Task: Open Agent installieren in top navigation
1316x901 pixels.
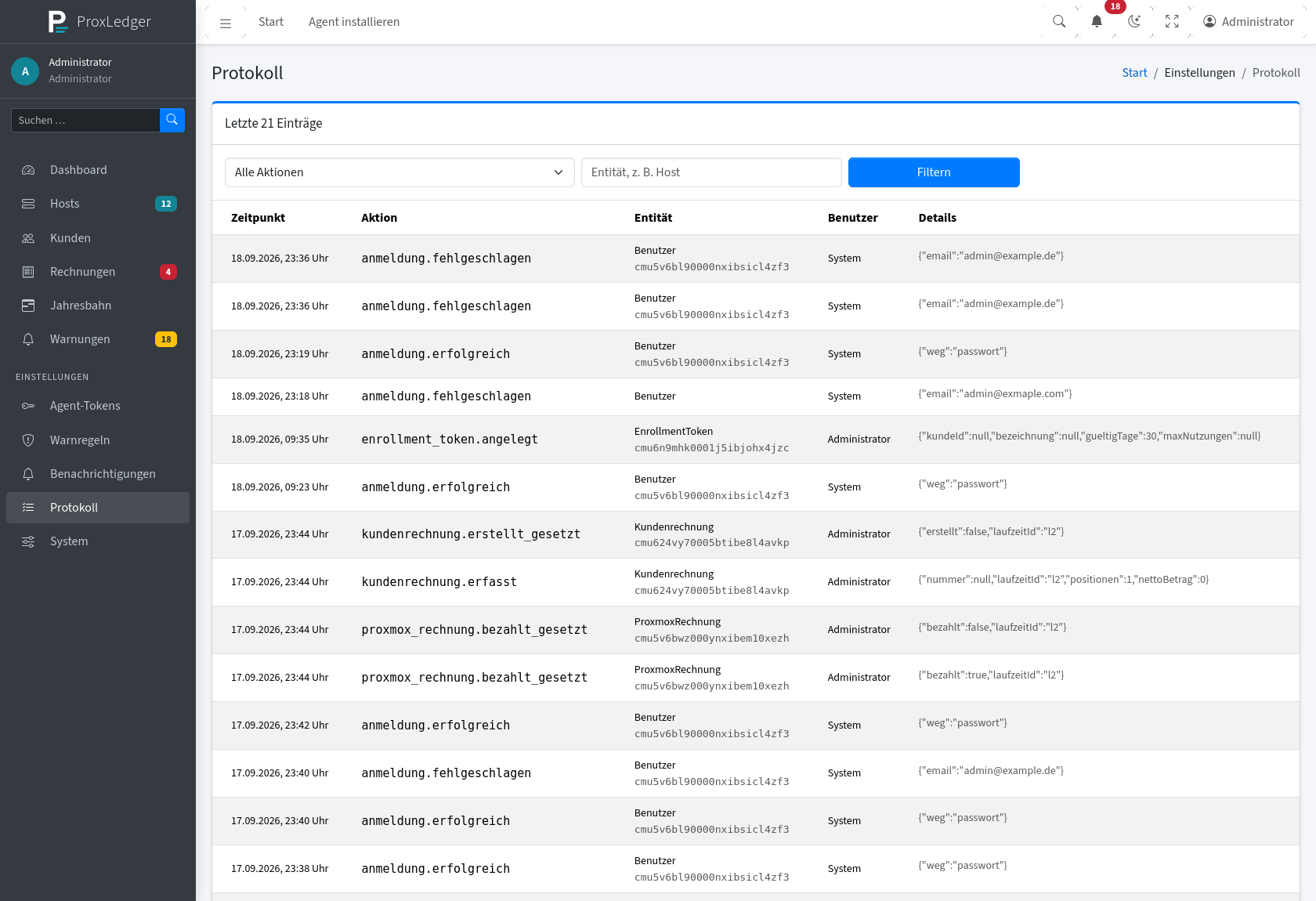Action: pos(354,22)
